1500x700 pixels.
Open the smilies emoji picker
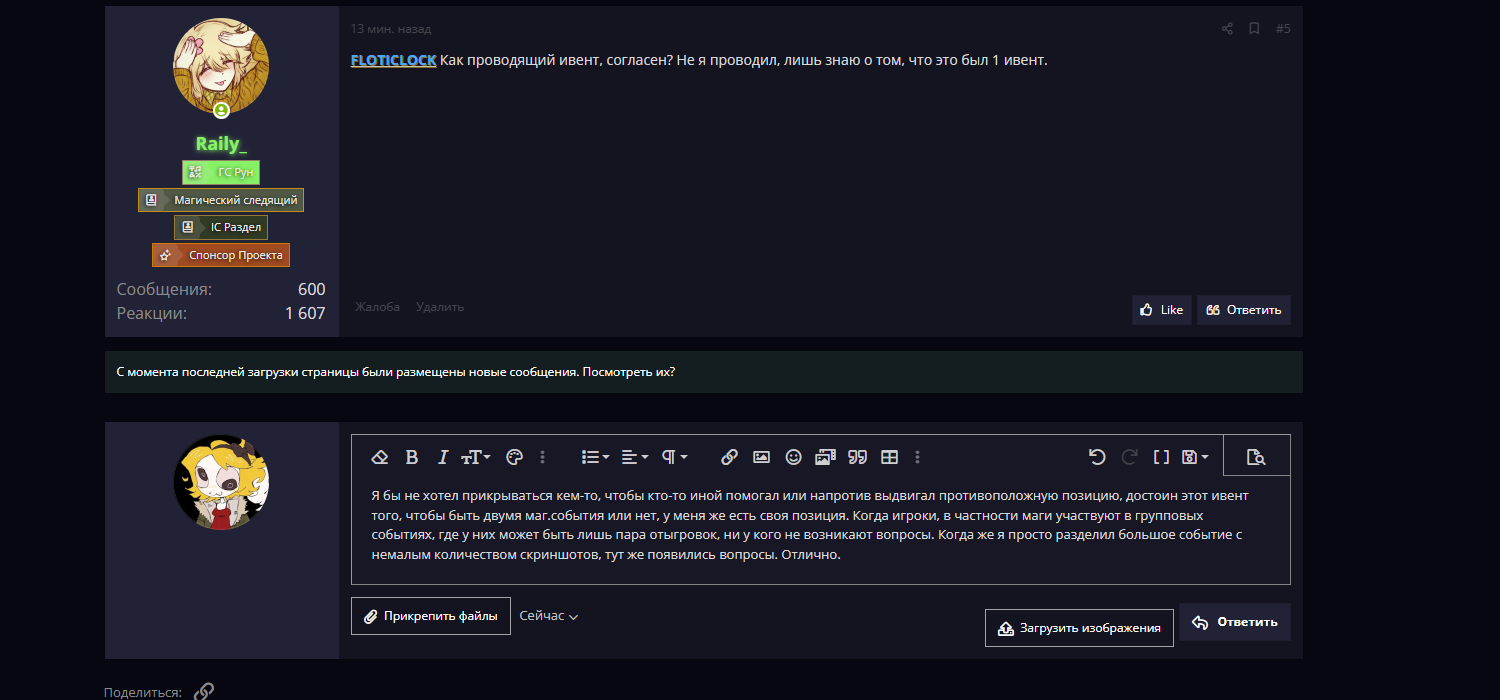[793, 457]
